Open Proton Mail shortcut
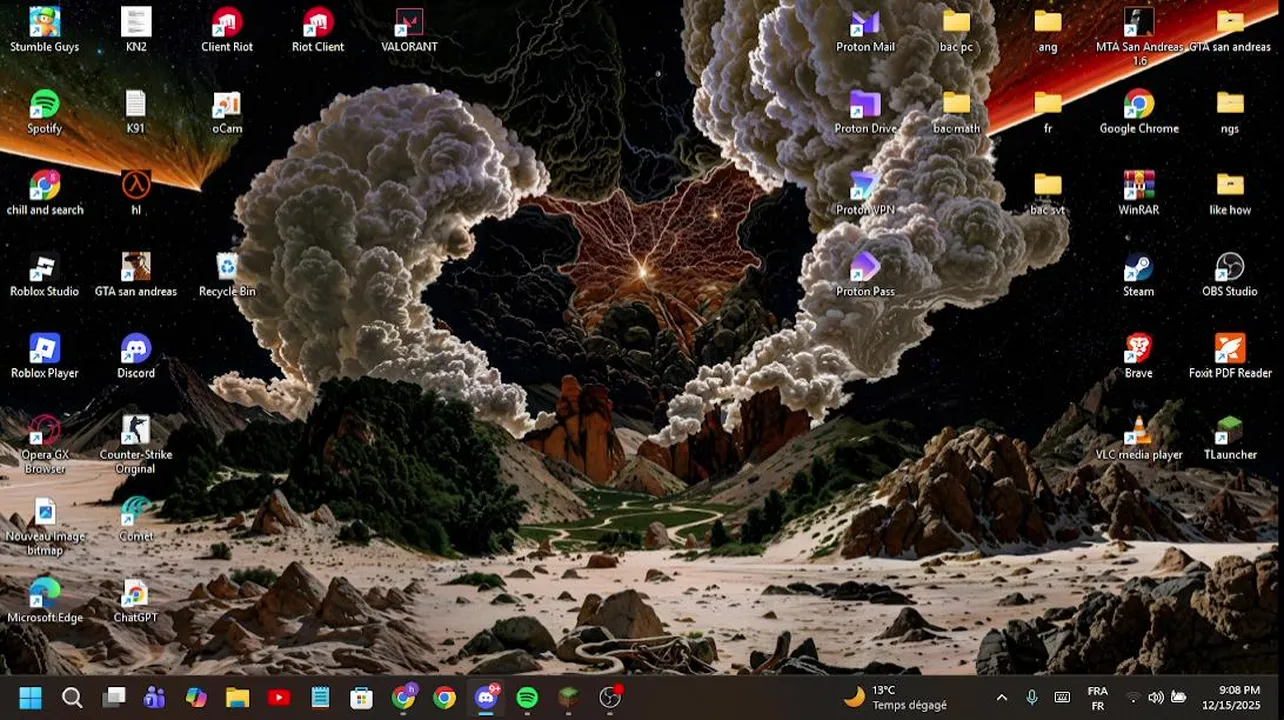The width and height of the screenshot is (1284, 720). tap(865, 30)
